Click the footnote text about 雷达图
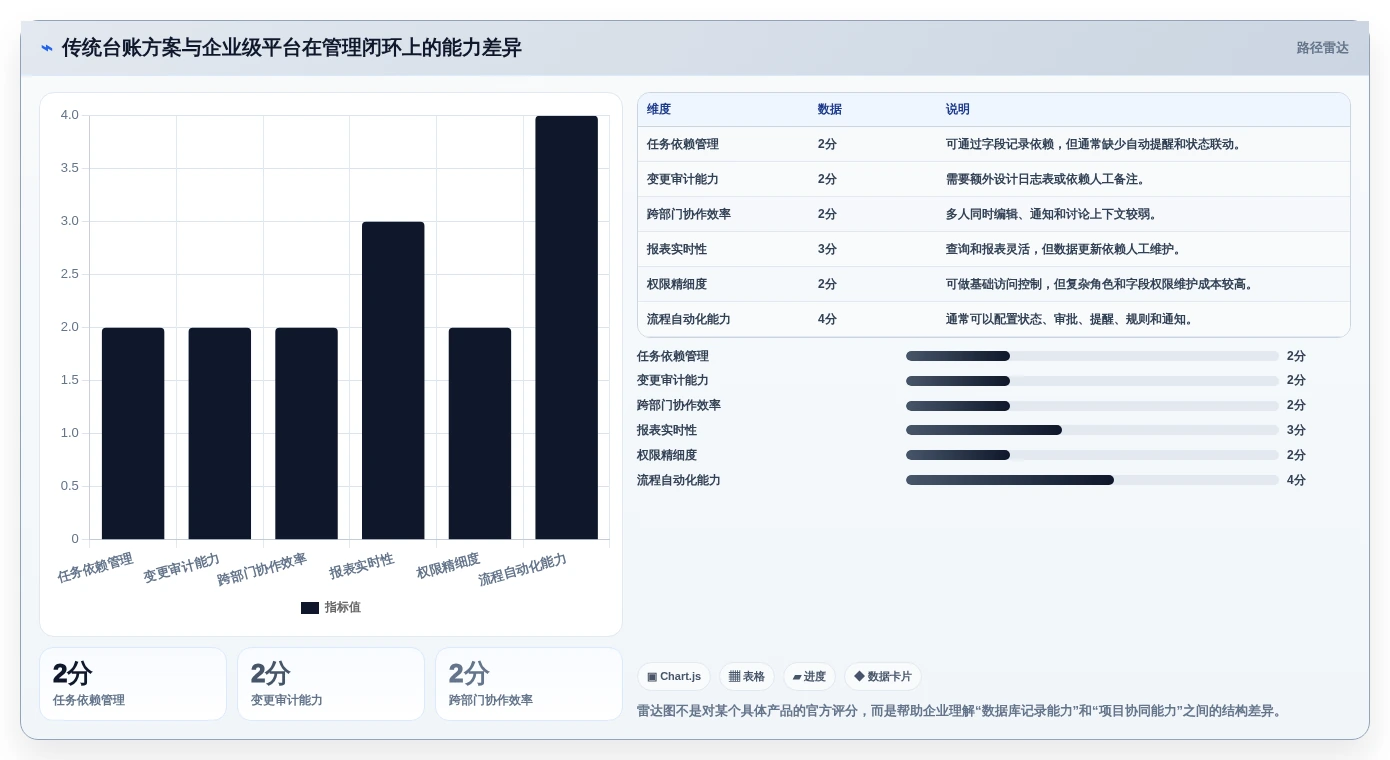1390x760 pixels. 960,711
